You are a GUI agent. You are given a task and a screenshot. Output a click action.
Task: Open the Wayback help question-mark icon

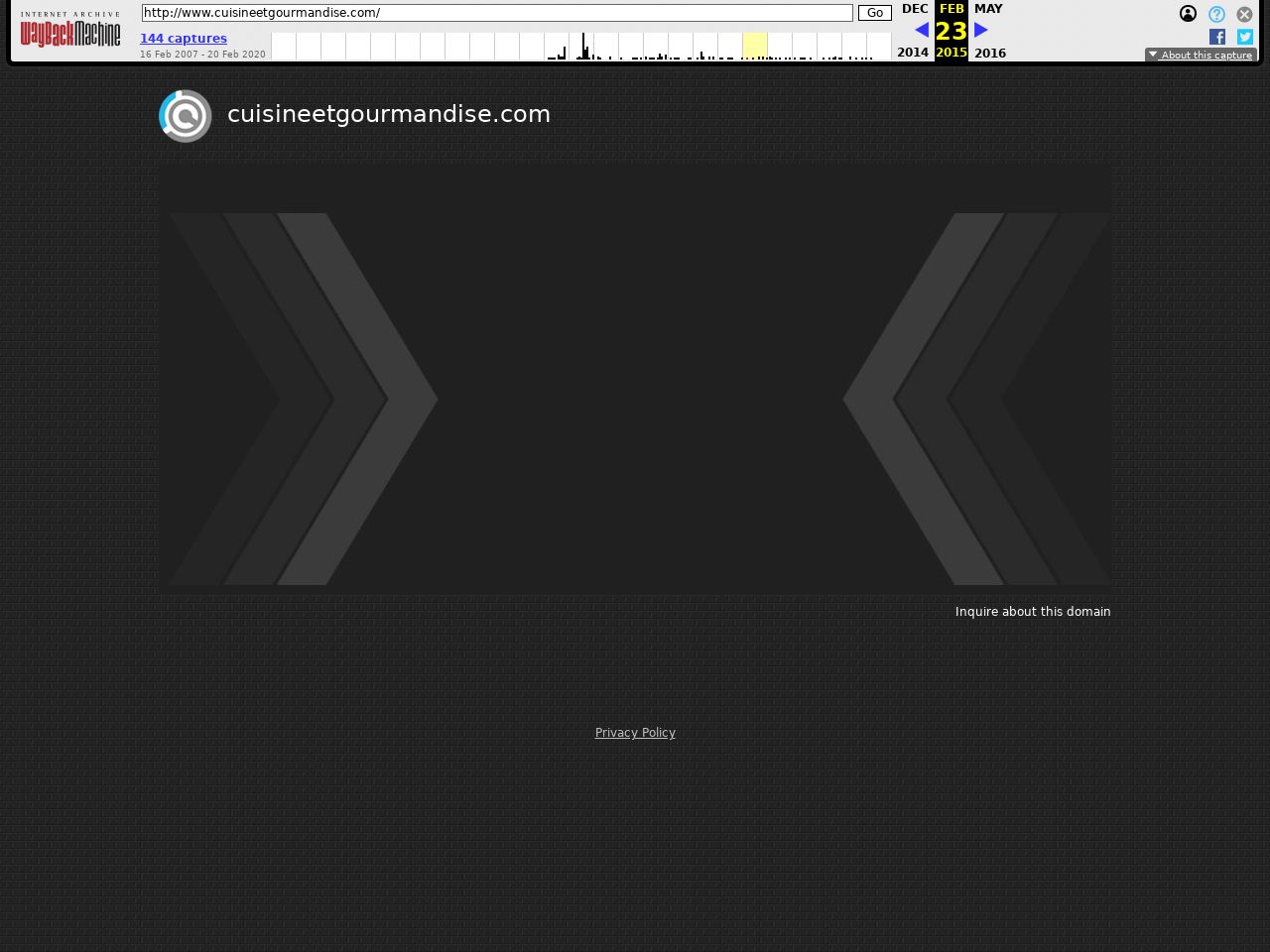[x=1216, y=14]
